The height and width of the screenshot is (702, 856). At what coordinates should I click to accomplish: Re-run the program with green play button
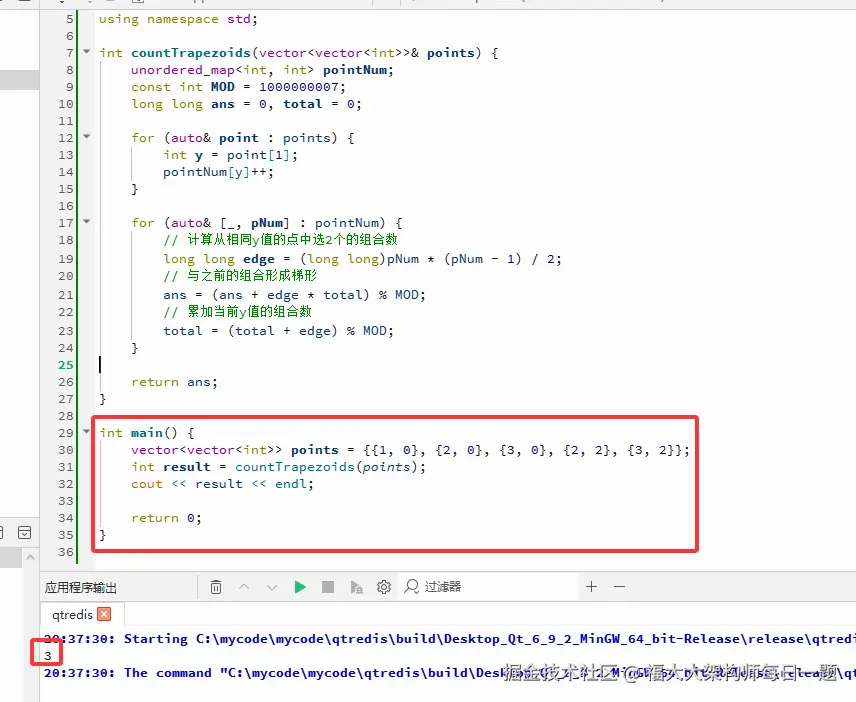pyautogui.click(x=300, y=587)
